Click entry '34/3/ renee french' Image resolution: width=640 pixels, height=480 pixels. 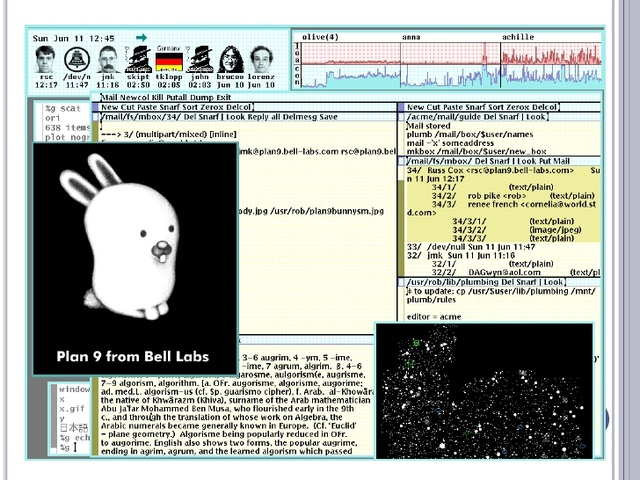point(503,209)
